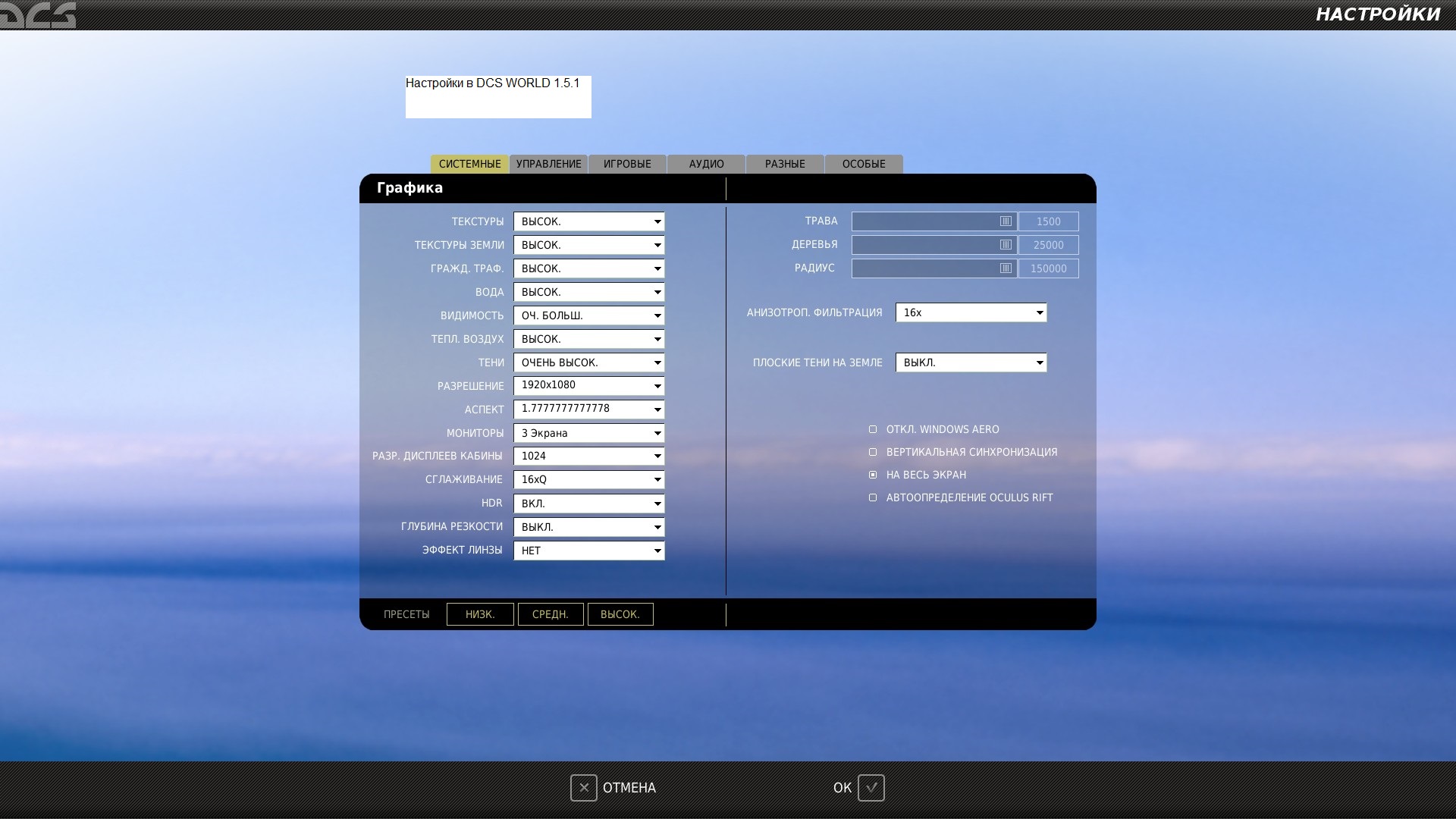The height and width of the screenshot is (819, 1456).
Task: Click the caption 'Настройки в DCS WORLD 1.5.1'
Action: (x=492, y=83)
